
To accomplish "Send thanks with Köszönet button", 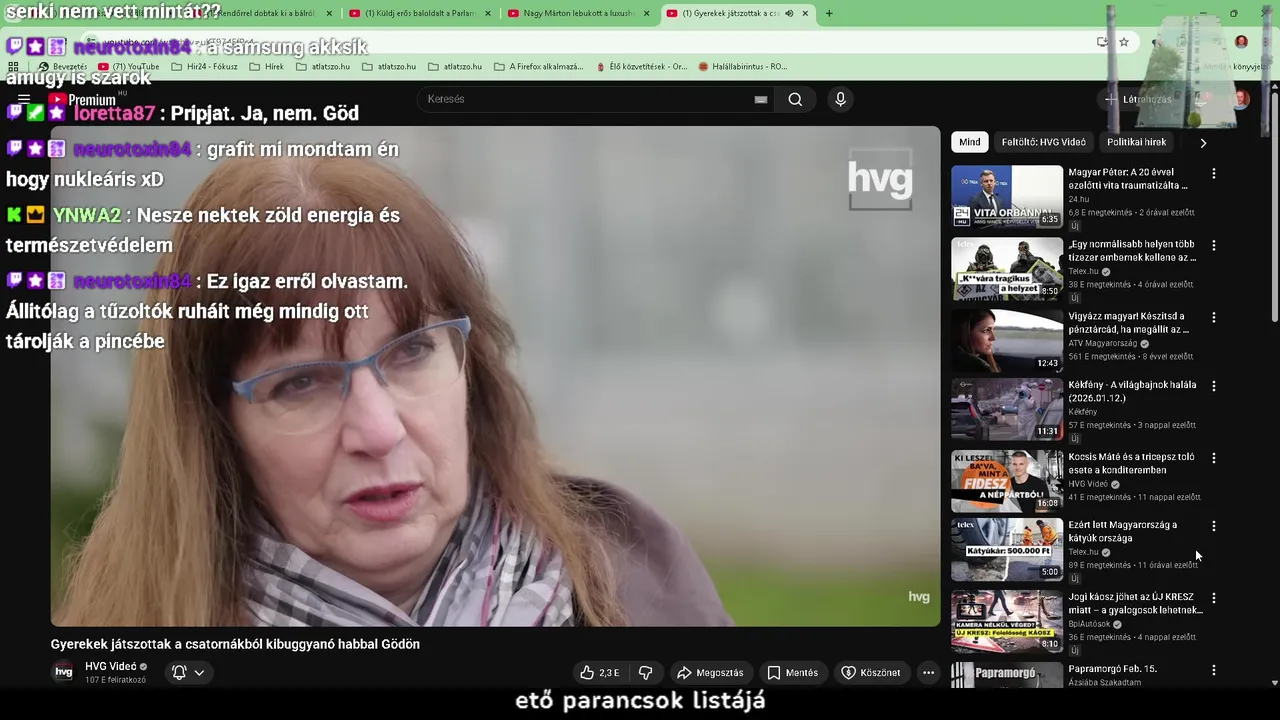I will [x=871, y=673].
